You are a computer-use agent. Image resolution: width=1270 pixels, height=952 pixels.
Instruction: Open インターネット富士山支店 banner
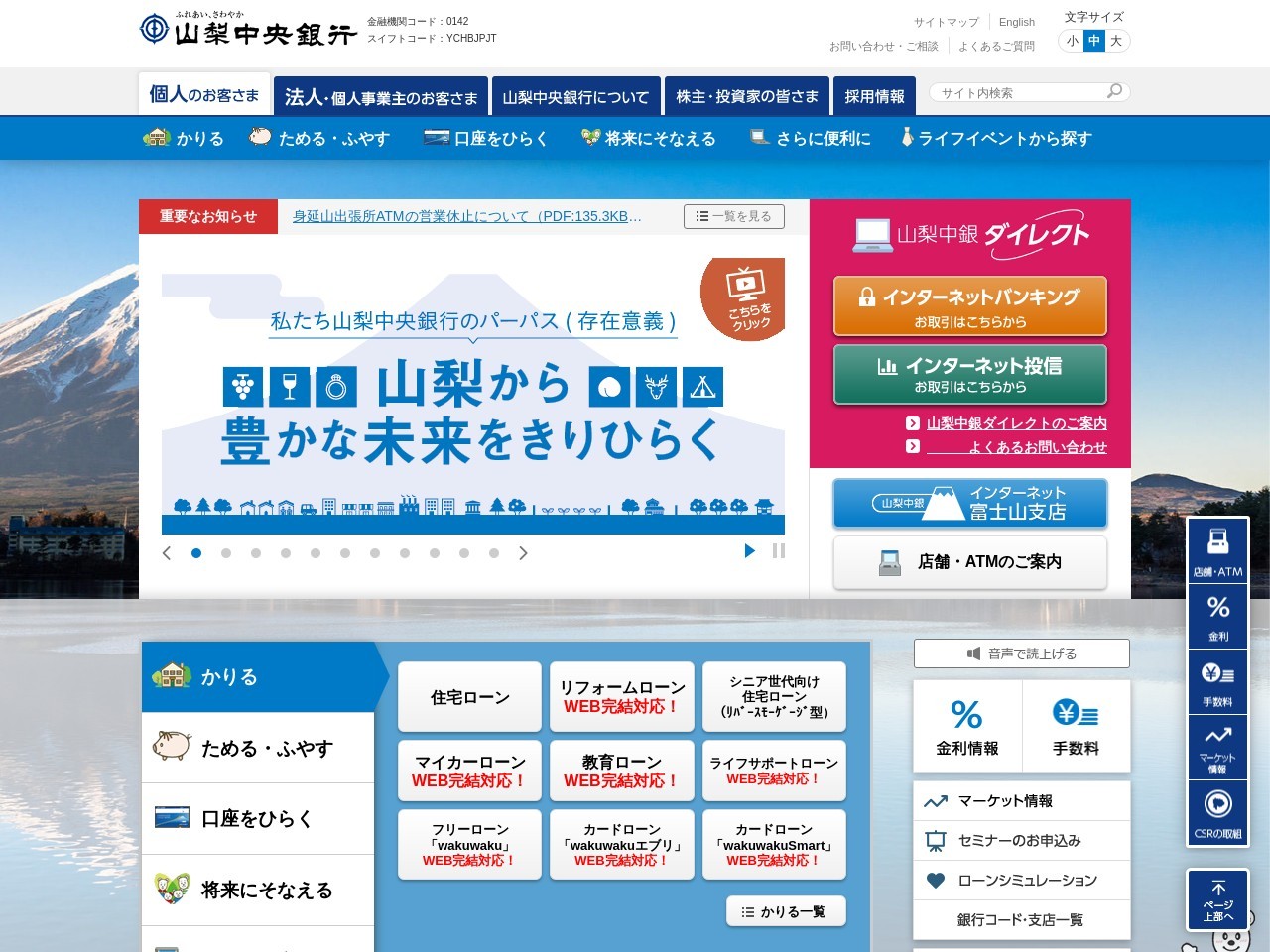pyautogui.click(x=970, y=503)
